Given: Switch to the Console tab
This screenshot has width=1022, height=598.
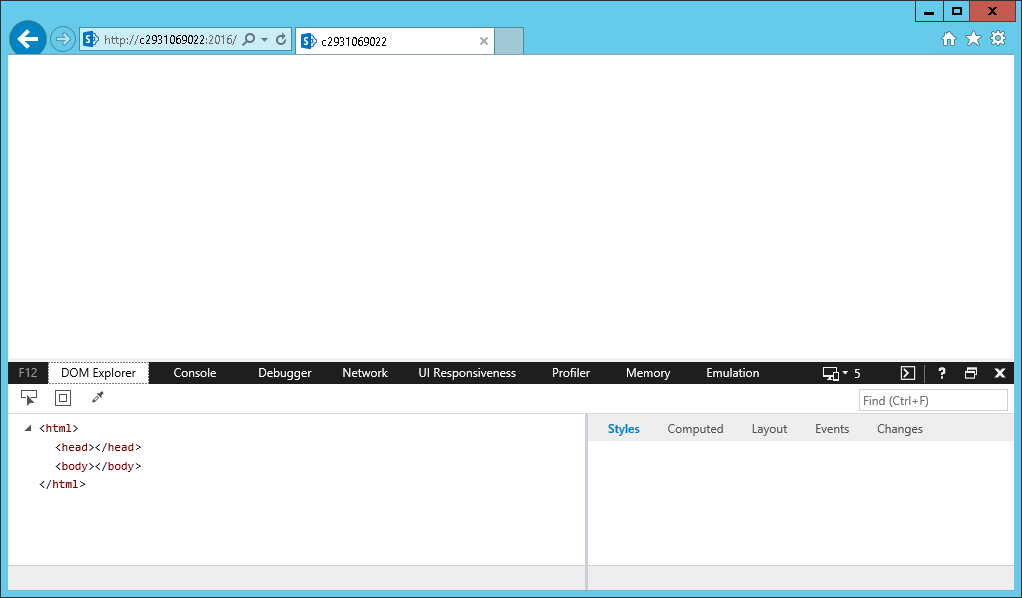Looking at the screenshot, I should click(194, 373).
